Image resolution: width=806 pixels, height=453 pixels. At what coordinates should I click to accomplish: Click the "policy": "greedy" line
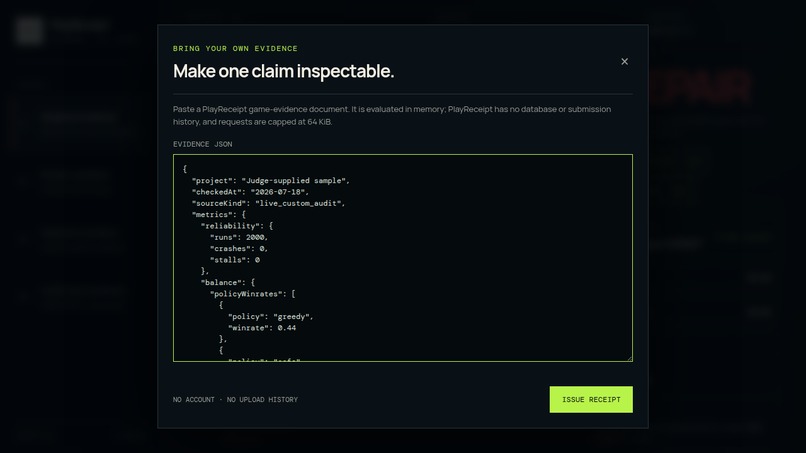pos(270,316)
